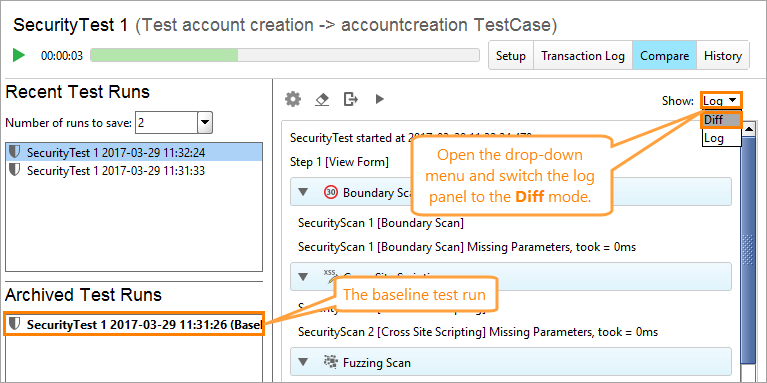The image size is (767, 383).
Task: Click the Boundary Scan 30 icon
Action: point(331,192)
